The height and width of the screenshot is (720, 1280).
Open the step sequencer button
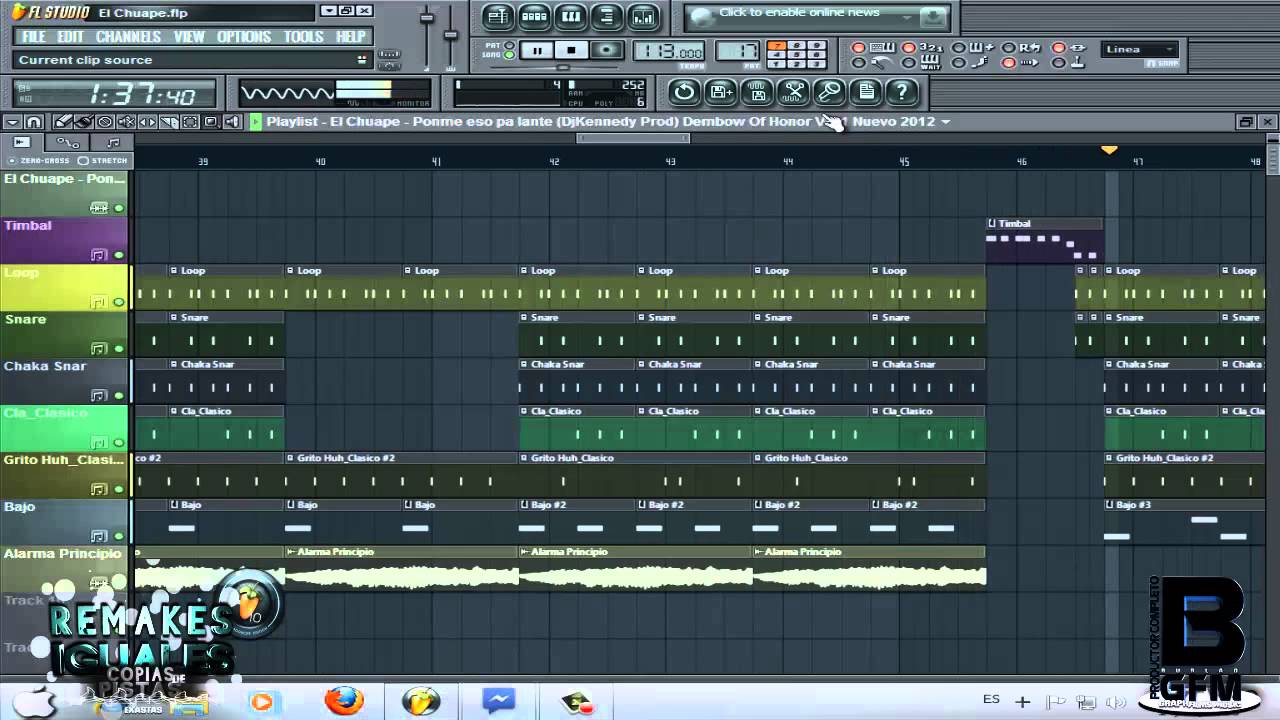(x=534, y=17)
